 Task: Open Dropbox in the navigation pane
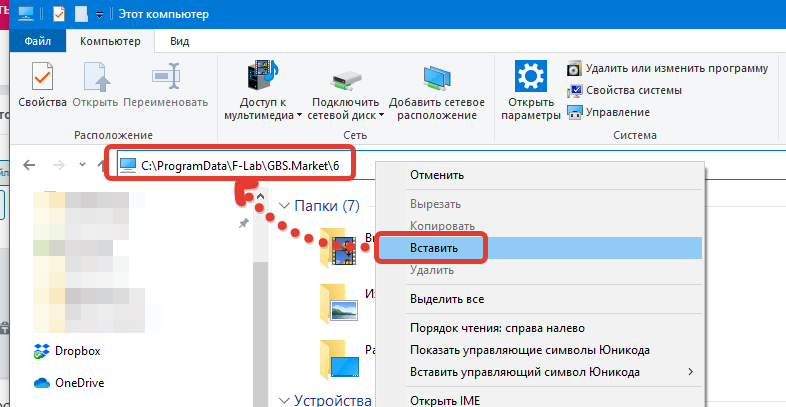pos(77,351)
